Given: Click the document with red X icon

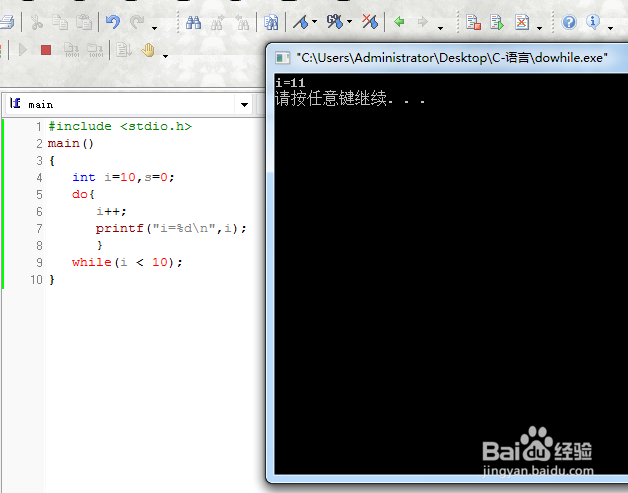Looking at the screenshot, I should pos(521,22).
